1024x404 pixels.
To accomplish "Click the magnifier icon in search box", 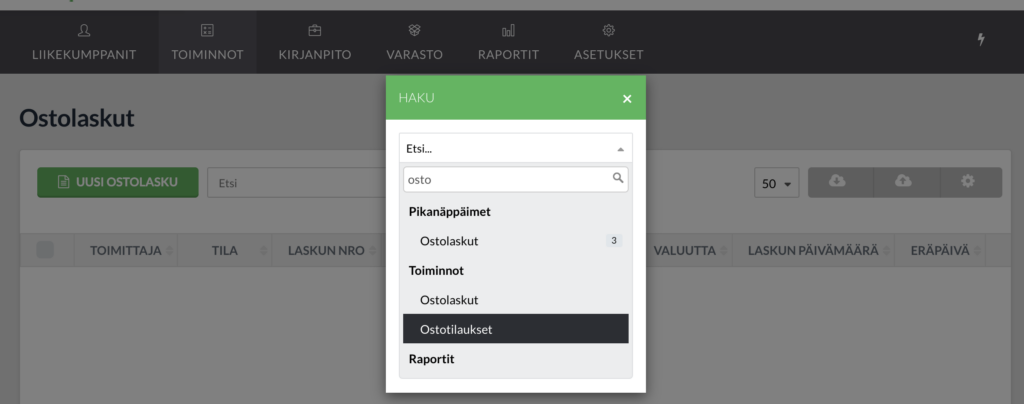I will [618, 178].
